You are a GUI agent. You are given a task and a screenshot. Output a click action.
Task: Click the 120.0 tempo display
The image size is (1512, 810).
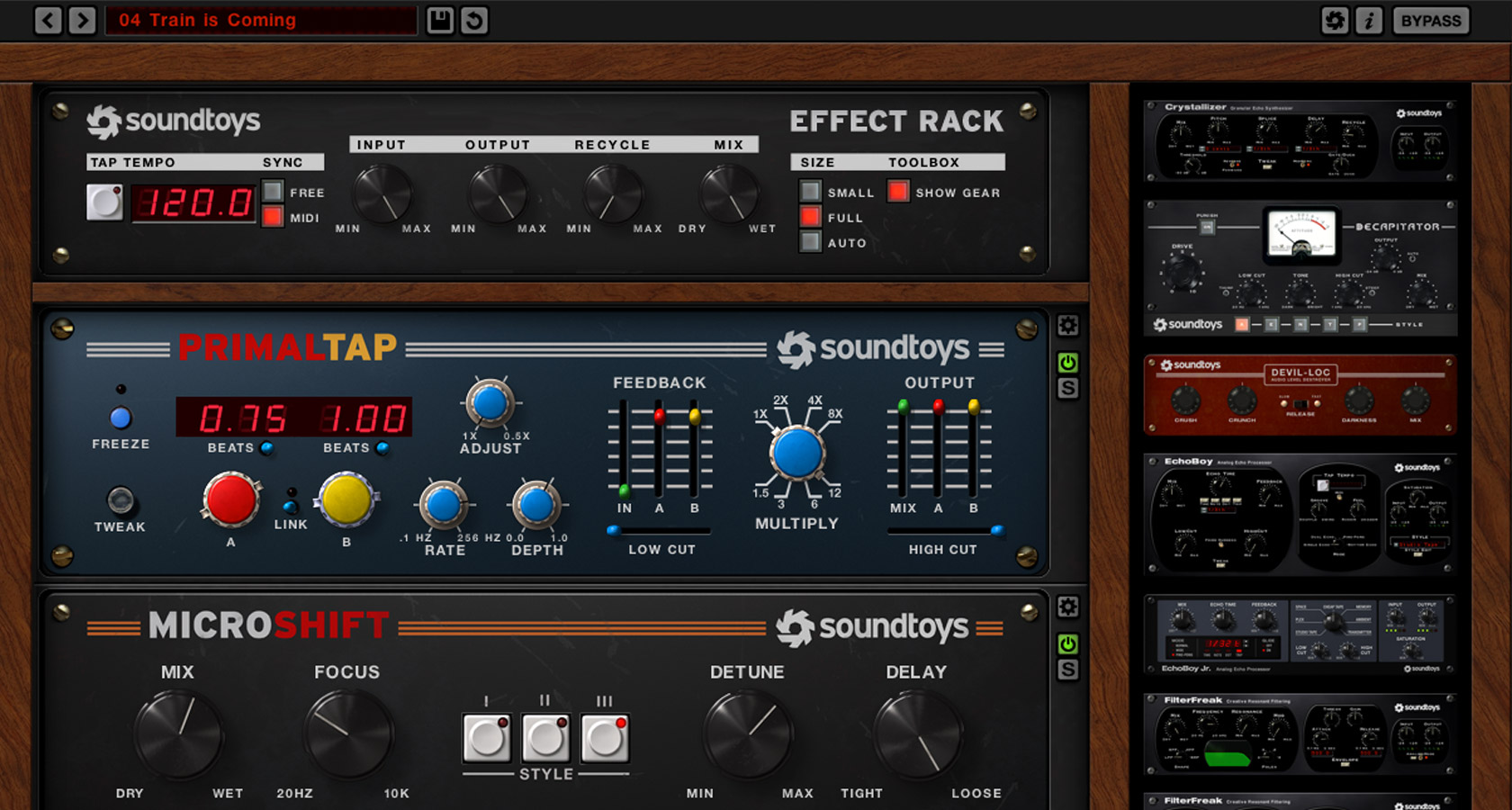(194, 202)
